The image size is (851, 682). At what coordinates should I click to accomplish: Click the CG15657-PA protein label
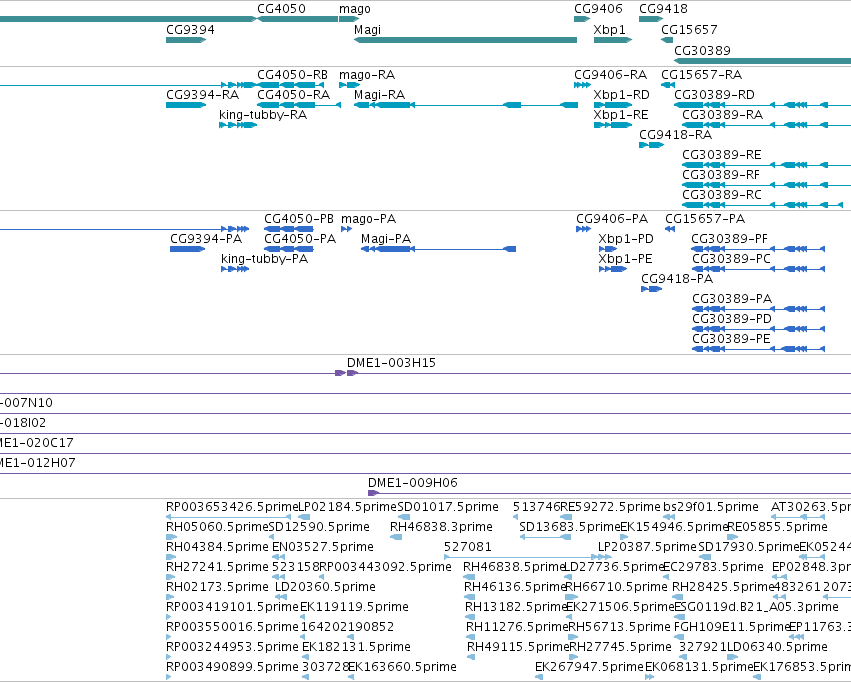pos(705,219)
